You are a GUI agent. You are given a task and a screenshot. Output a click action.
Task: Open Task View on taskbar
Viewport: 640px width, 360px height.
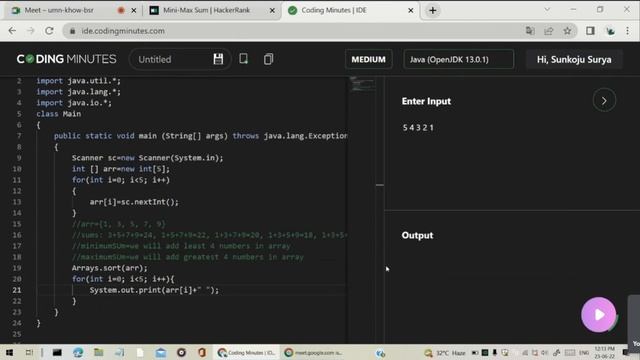click(29, 352)
